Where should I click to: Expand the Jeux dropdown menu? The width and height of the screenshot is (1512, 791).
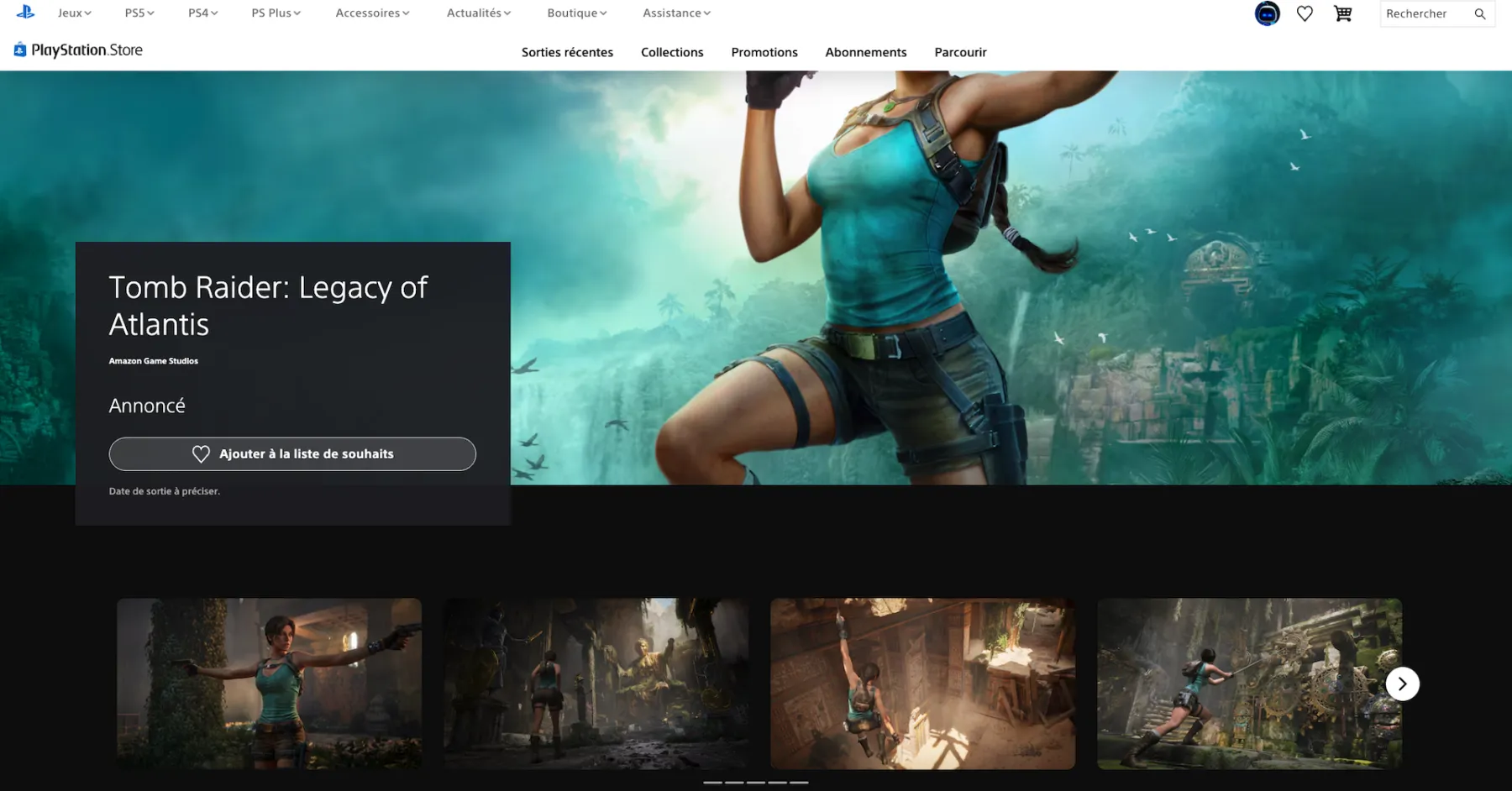point(75,13)
